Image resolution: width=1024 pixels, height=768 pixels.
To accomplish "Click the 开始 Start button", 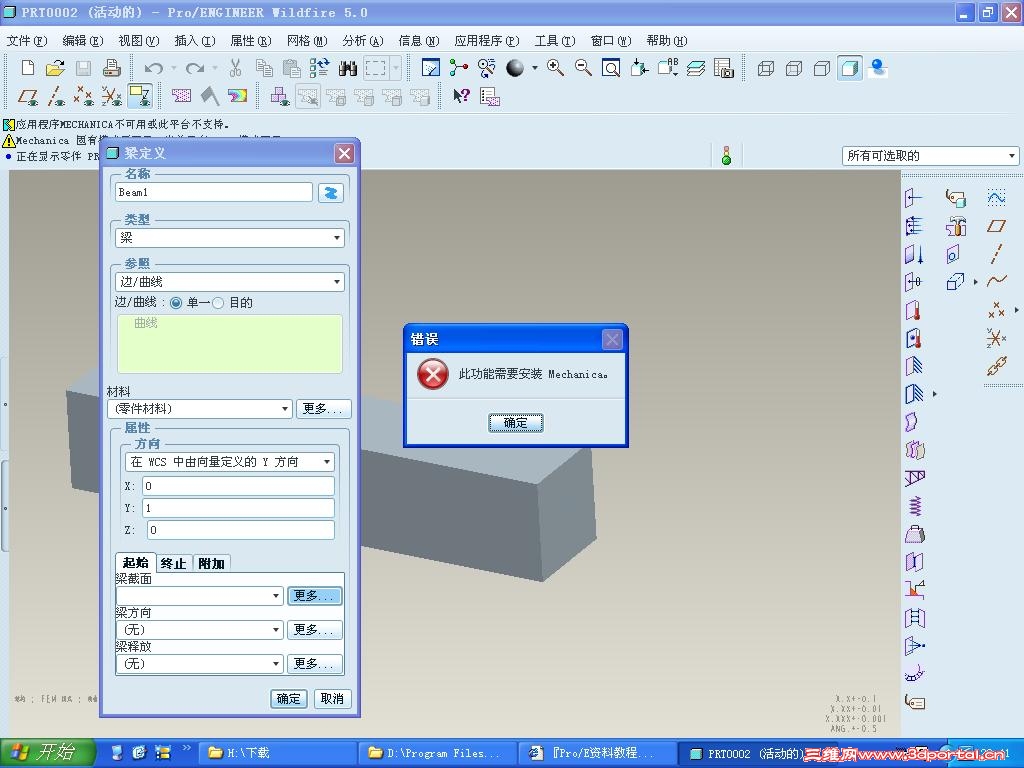I will point(48,753).
